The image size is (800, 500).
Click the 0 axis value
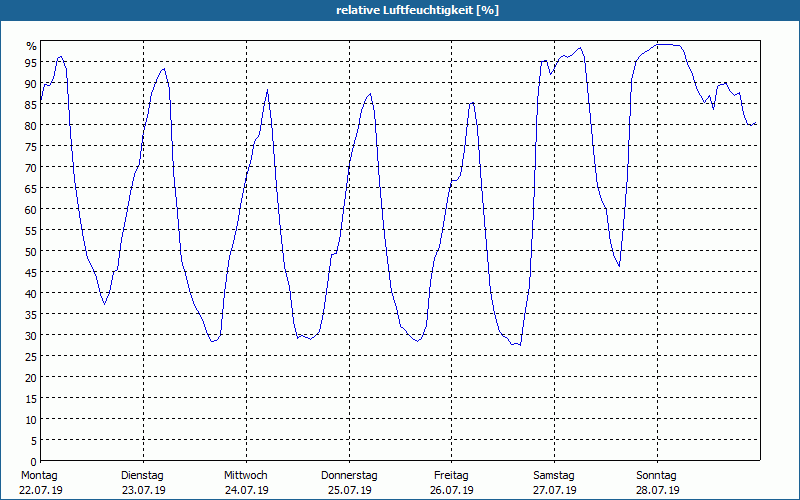pos(34,462)
